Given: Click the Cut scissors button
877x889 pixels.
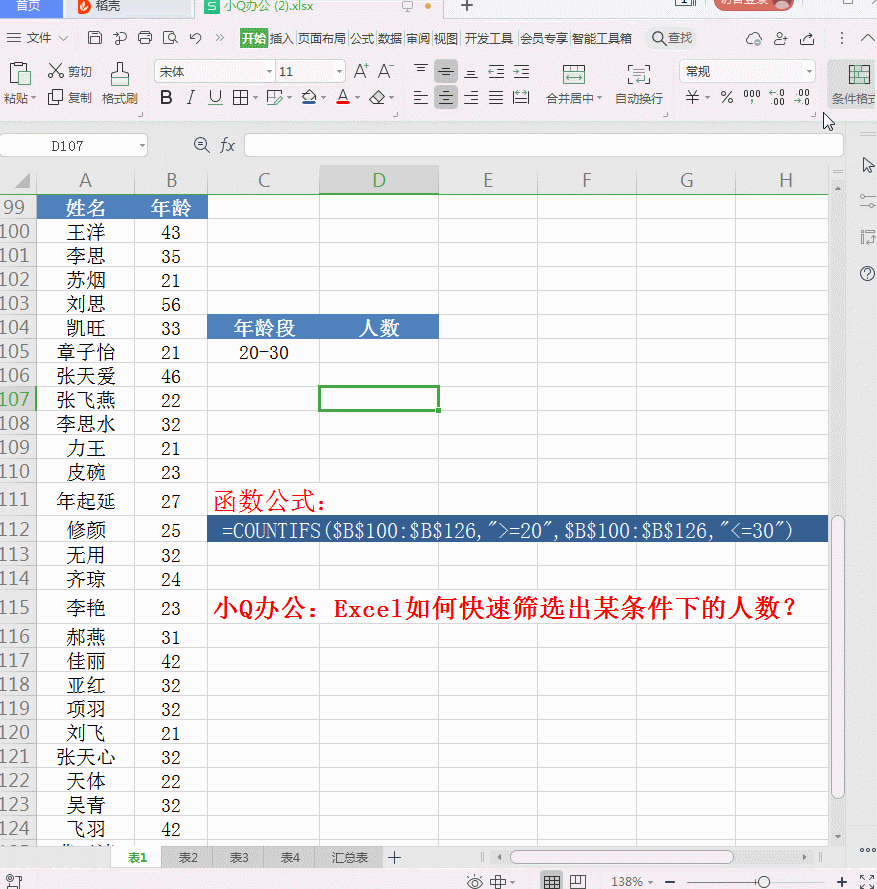Looking at the screenshot, I should (x=70, y=71).
